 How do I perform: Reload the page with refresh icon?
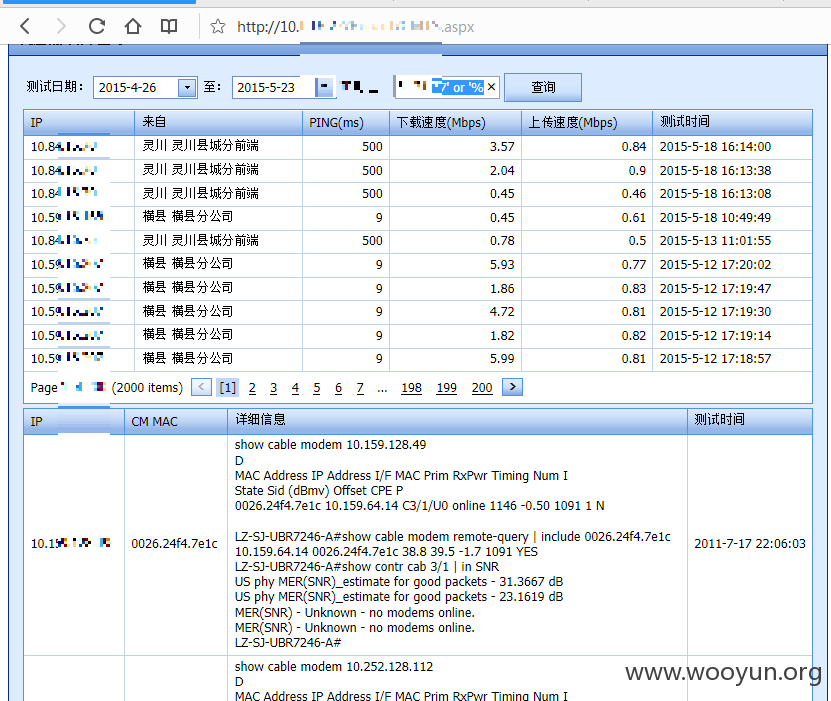97,26
